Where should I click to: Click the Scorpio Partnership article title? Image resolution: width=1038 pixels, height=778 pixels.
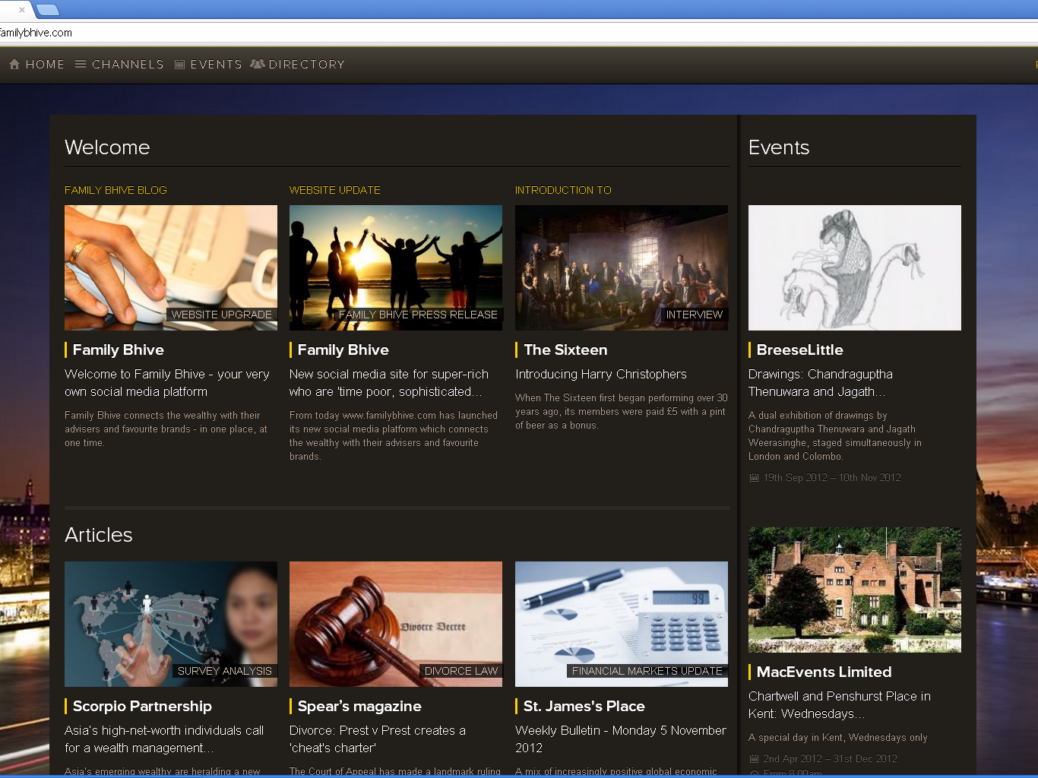pyautogui.click(x=142, y=706)
